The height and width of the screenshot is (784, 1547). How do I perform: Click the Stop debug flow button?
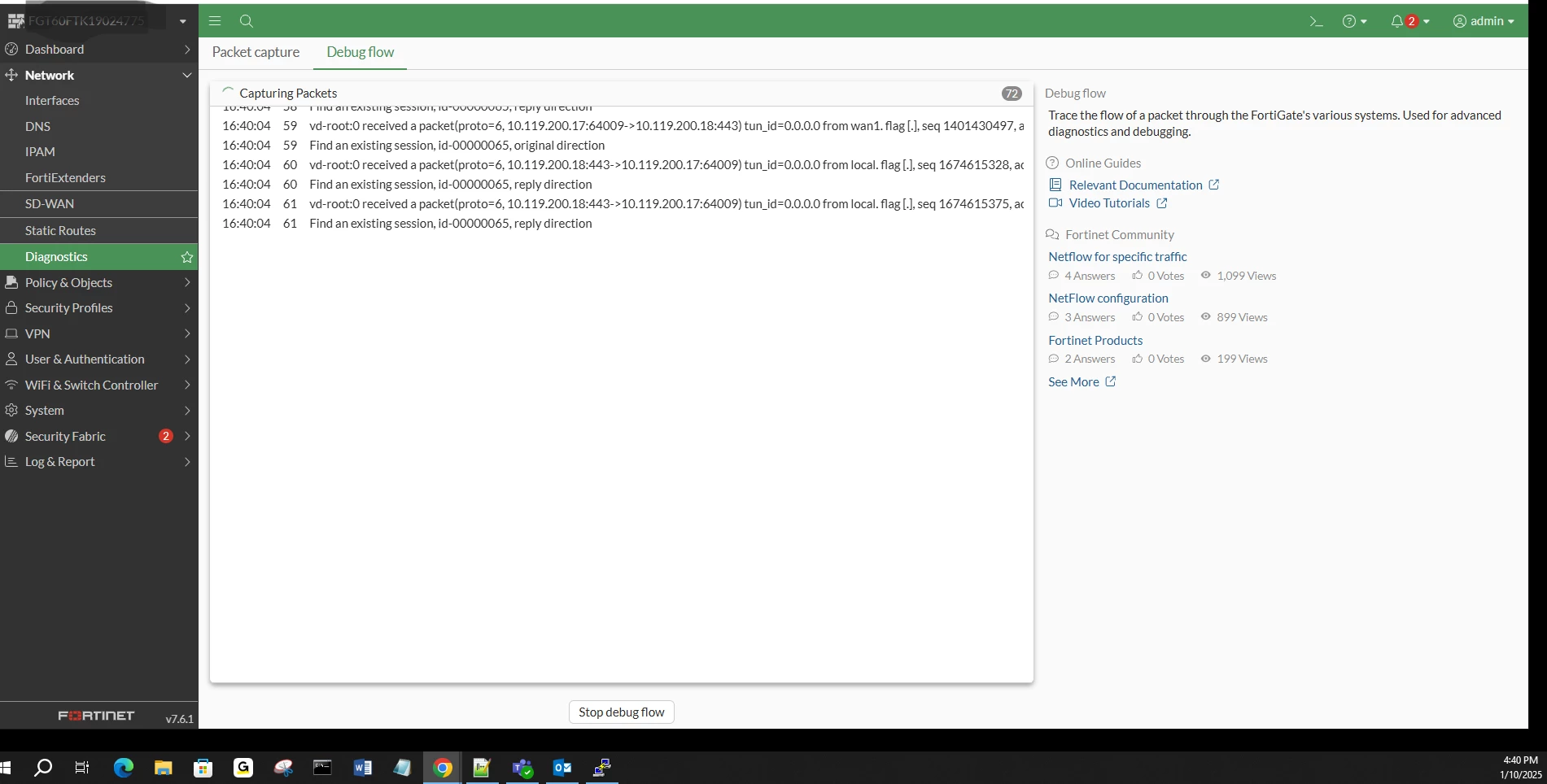tap(621, 712)
